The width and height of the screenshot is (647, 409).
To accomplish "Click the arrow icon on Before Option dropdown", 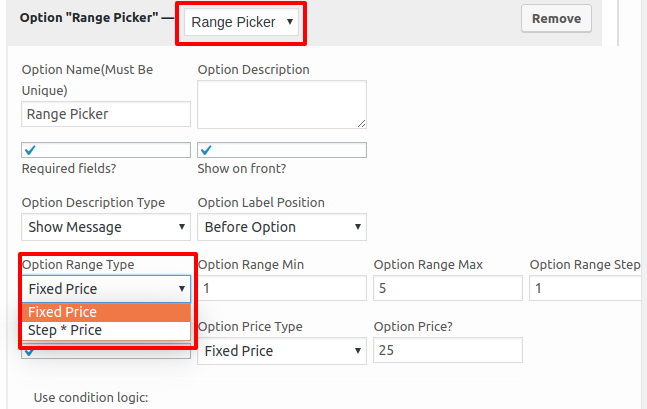I will point(357,227).
